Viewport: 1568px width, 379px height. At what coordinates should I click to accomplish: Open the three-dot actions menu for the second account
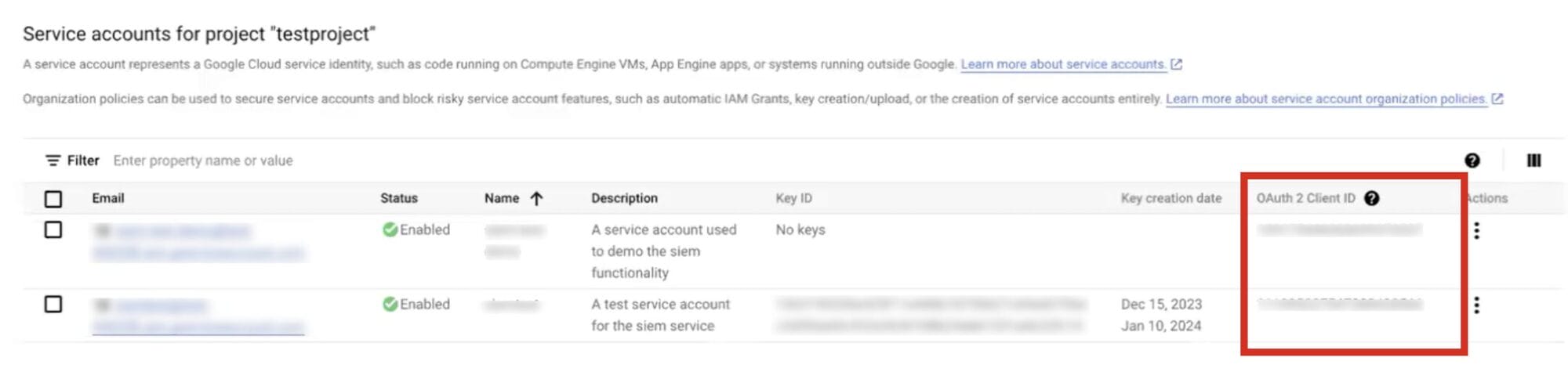[x=1476, y=305]
